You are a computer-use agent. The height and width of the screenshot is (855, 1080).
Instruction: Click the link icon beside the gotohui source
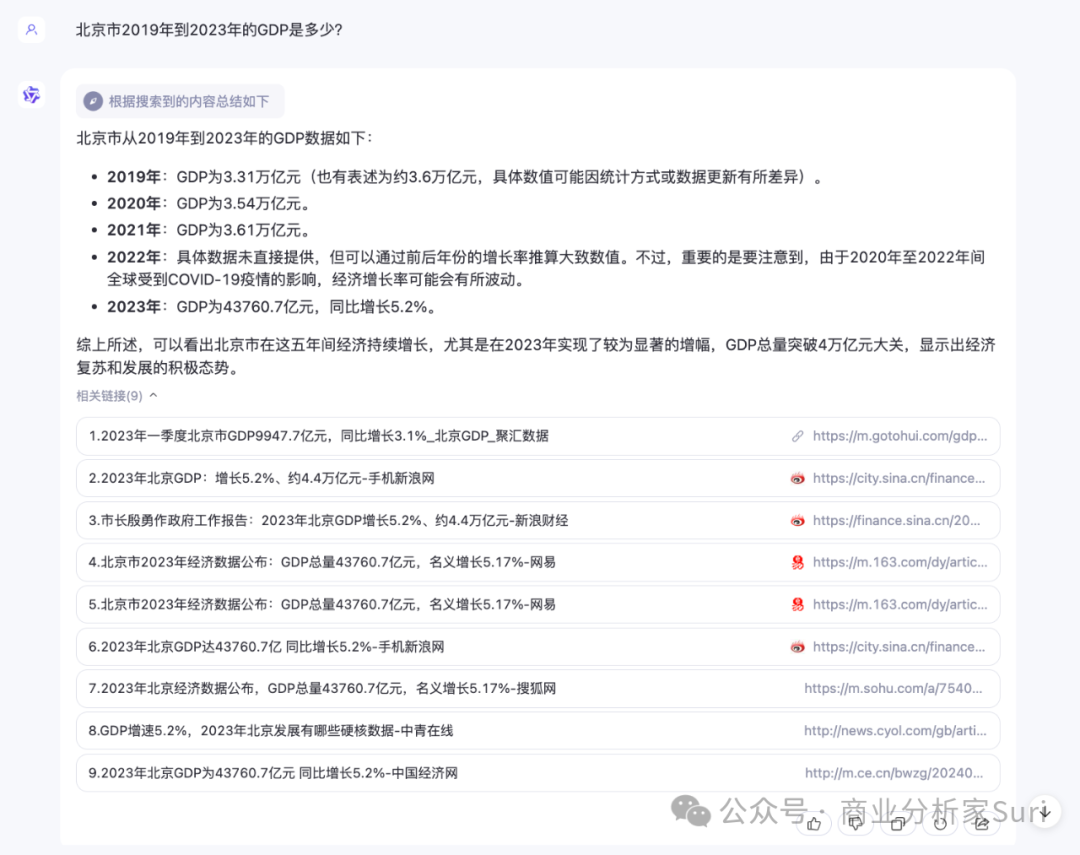[x=798, y=436]
